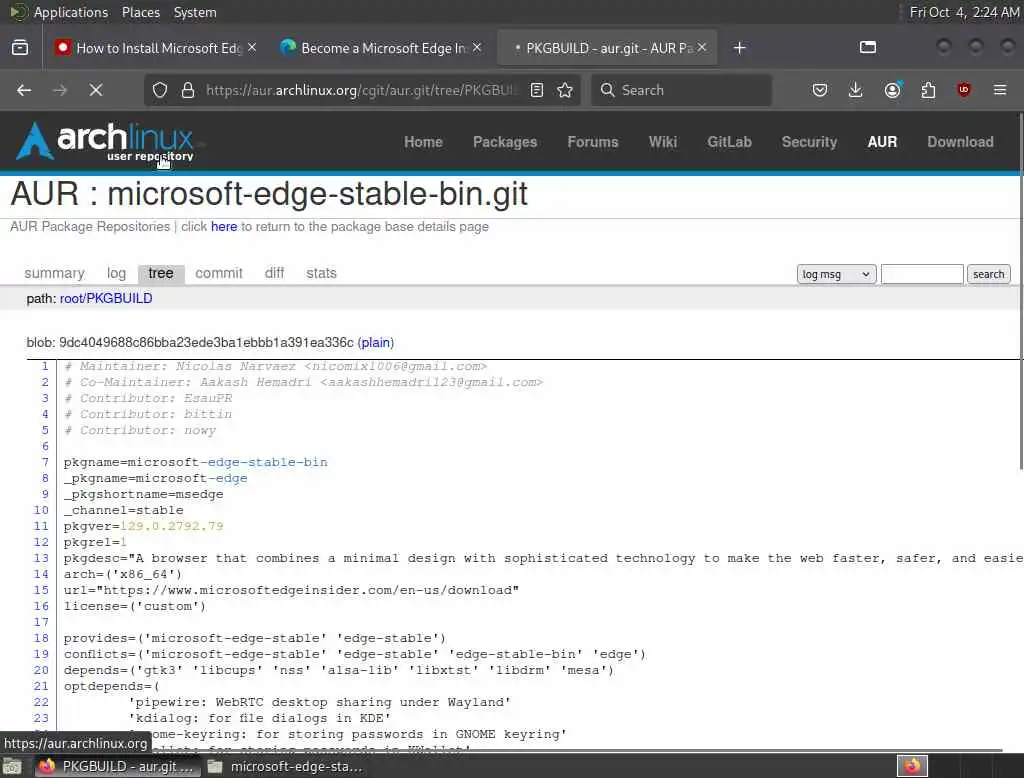The image size is (1024, 778).
Task: Switch to the cgit commit tab
Action: pos(219,273)
